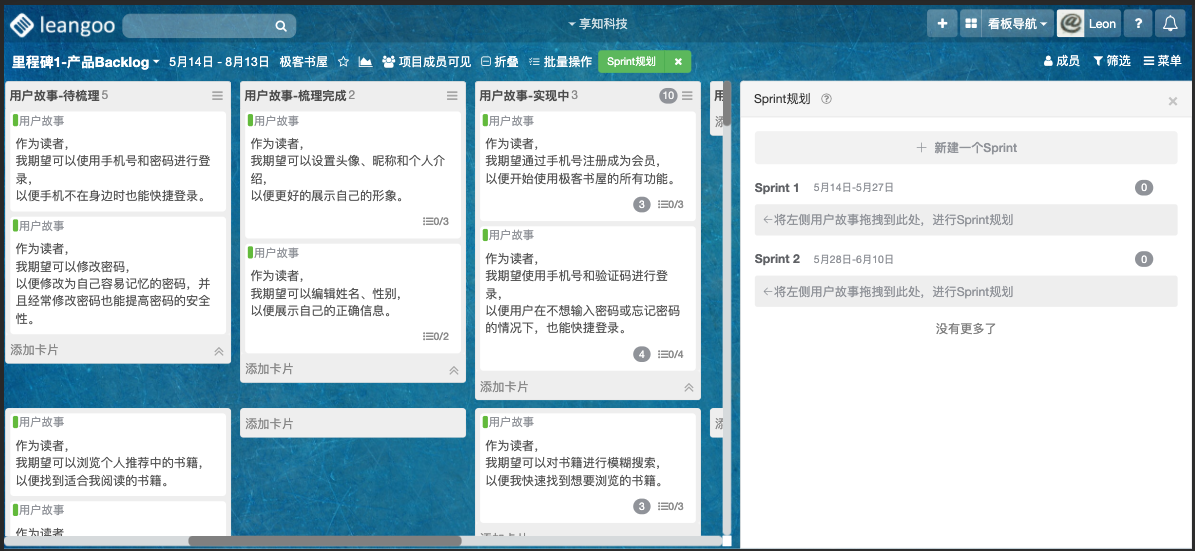The image size is (1195, 551).
Task: Click 新建一个Sprint button
Action: click(965, 148)
